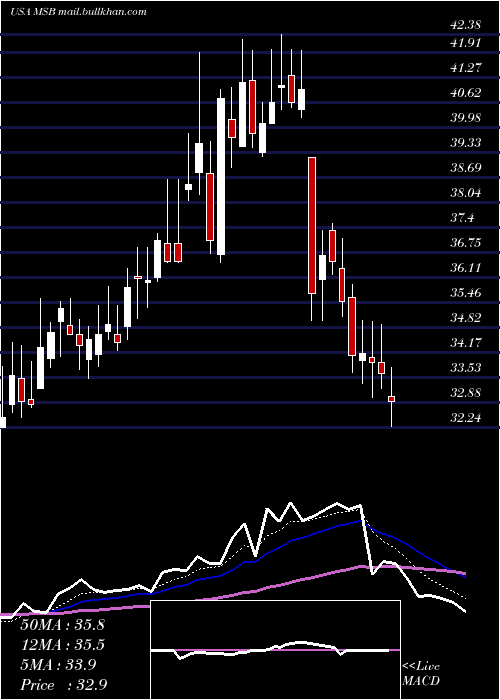This screenshot has width=500, height=700.
Task: Select the 39.33 price axis label
Action: (466, 143)
